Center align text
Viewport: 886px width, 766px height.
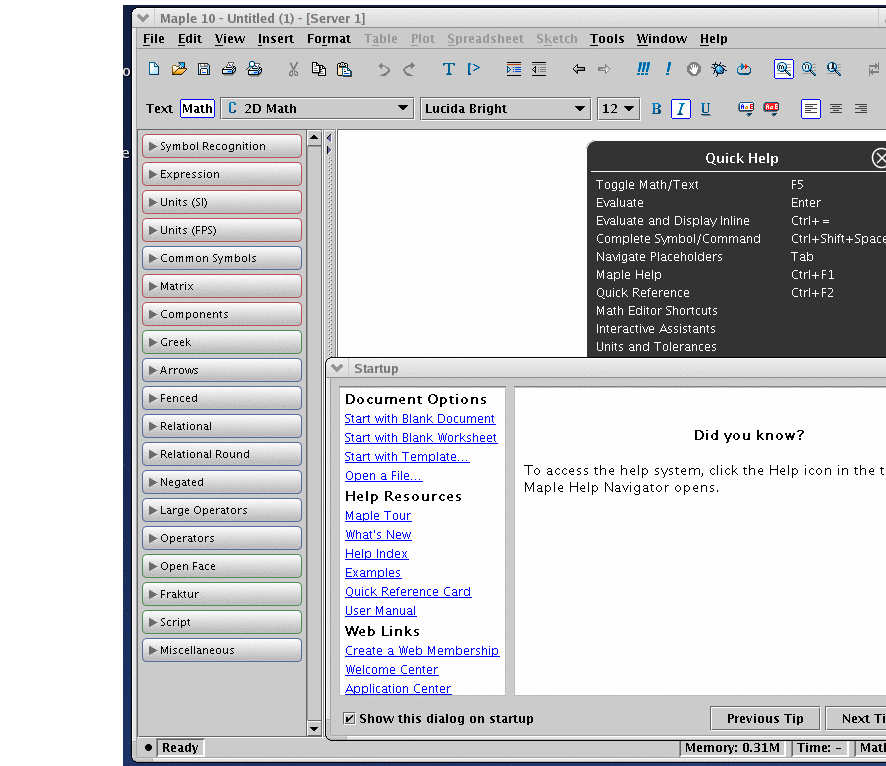click(x=836, y=108)
